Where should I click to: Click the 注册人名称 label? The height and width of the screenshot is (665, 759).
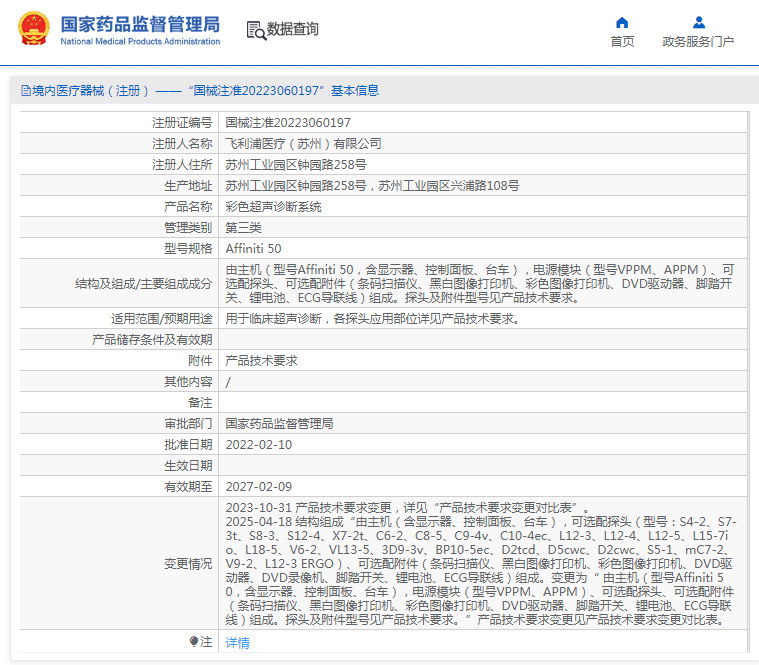pos(182,144)
